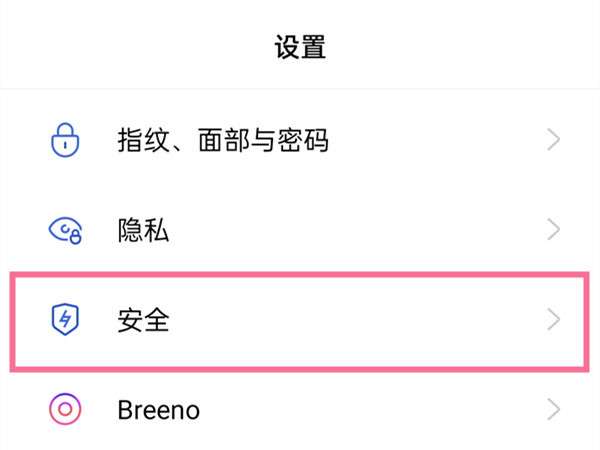Expand the 指纹、面部与密码 chevron arrow
The width and height of the screenshot is (600, 450).
click(554, 141)
